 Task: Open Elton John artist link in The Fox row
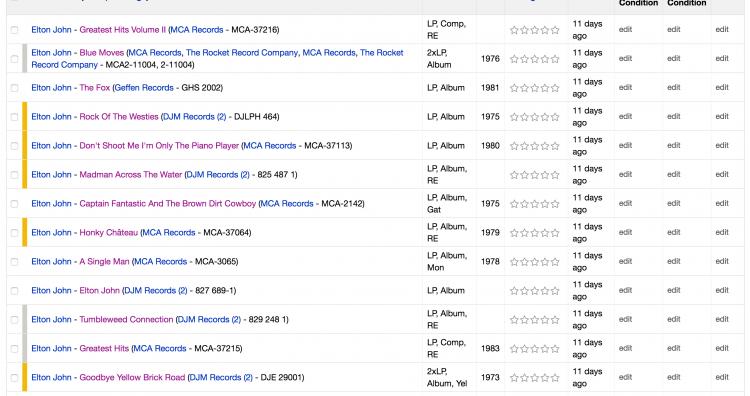pos(51,88)
